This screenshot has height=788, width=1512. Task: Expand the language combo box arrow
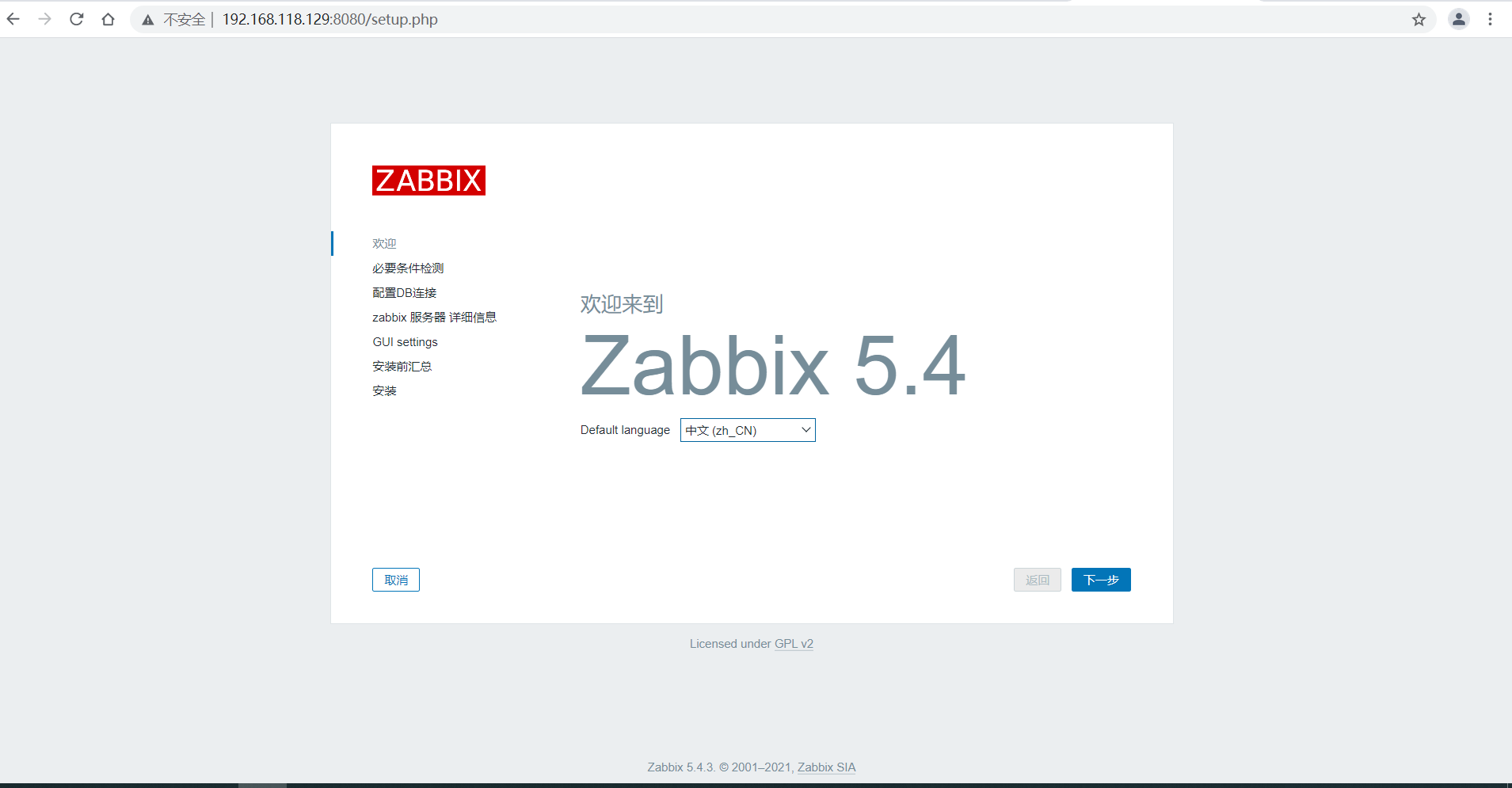pos(804,430)
